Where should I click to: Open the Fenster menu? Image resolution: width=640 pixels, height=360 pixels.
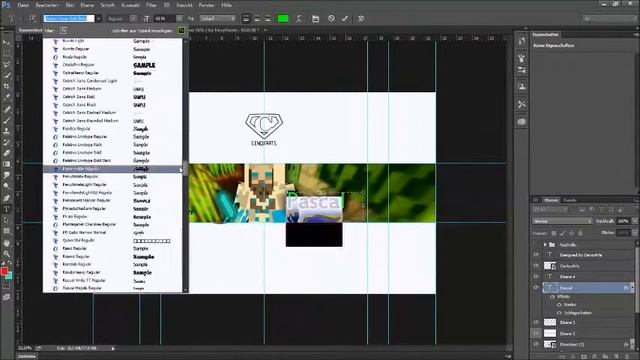[x=206, y=5]
